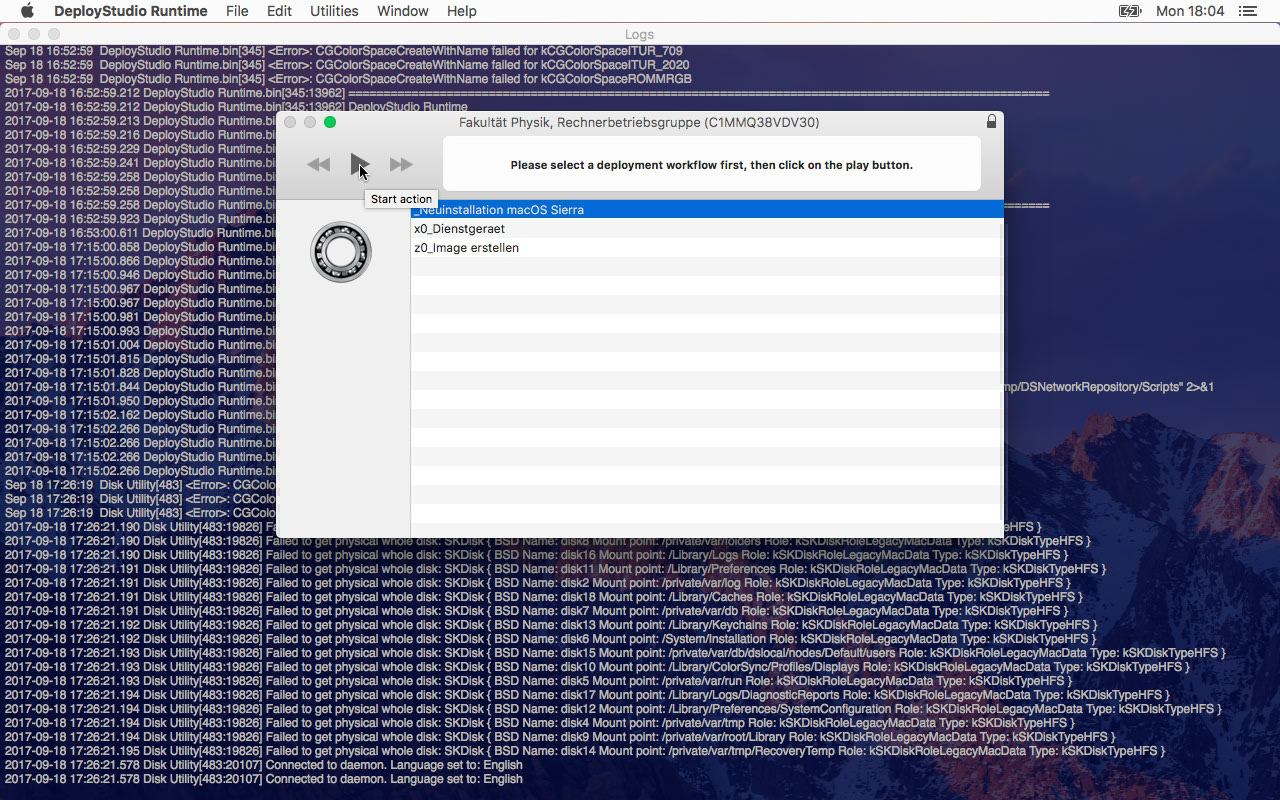Viewport: 1280px width, 800px height.
Task: Click the fast-forward next workflow button
Action: coord(401,164)
